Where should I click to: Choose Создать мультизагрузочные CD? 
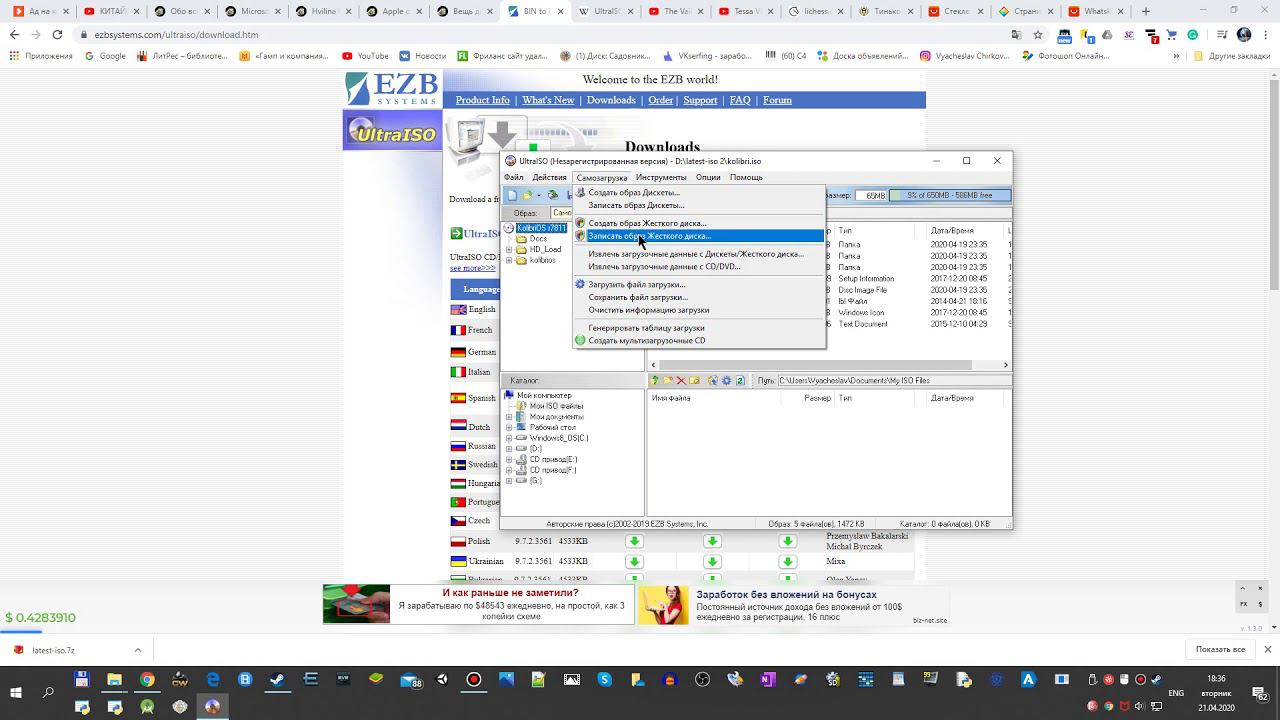[x=698, y=340]
